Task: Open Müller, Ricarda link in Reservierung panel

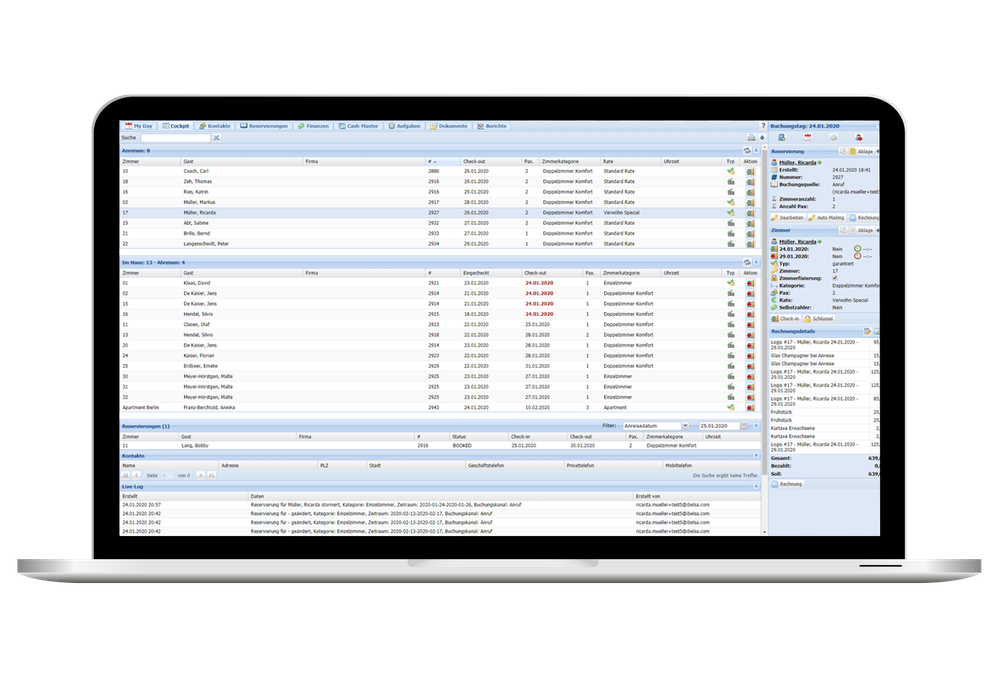Action: coord(797,163)
